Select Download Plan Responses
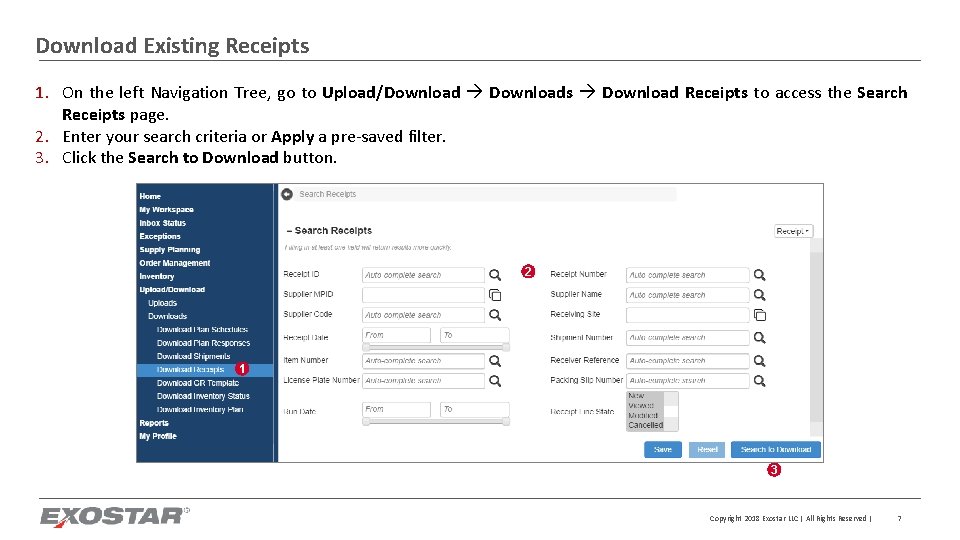Screen dimensions: 960x540 coord(203,343)
